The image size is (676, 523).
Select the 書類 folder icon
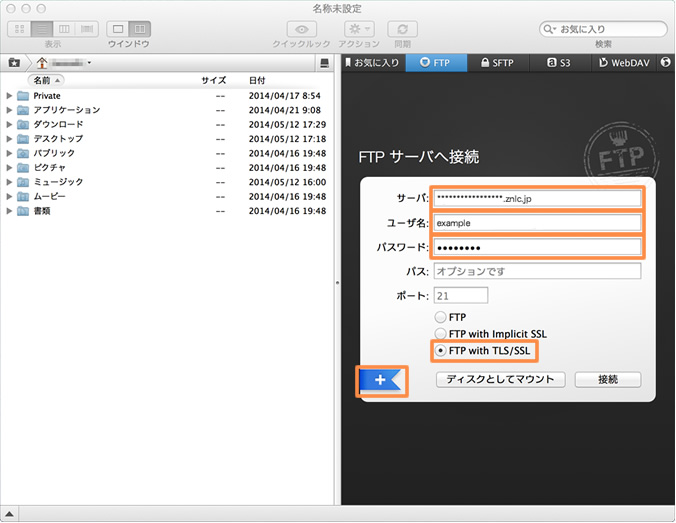[23, 211]
